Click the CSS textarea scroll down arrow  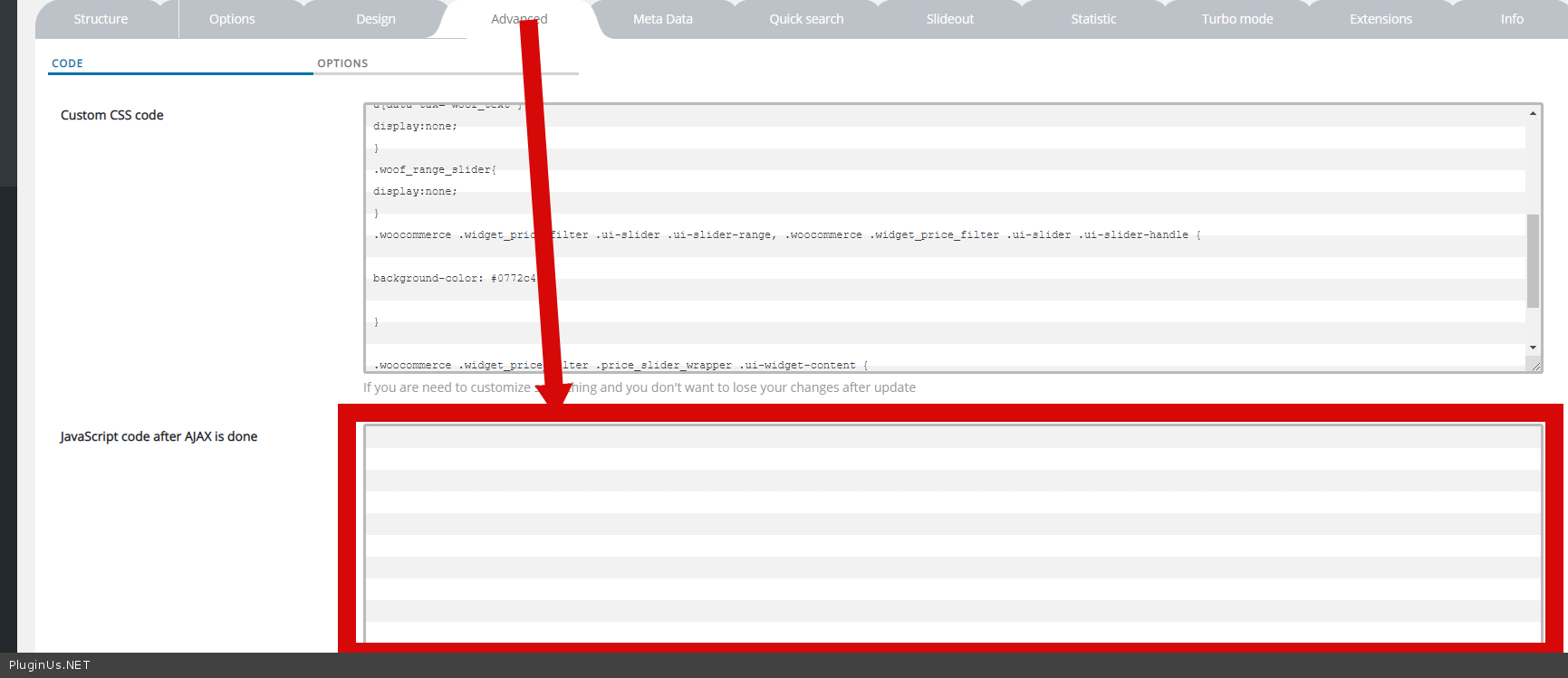tap(1533, 348)
